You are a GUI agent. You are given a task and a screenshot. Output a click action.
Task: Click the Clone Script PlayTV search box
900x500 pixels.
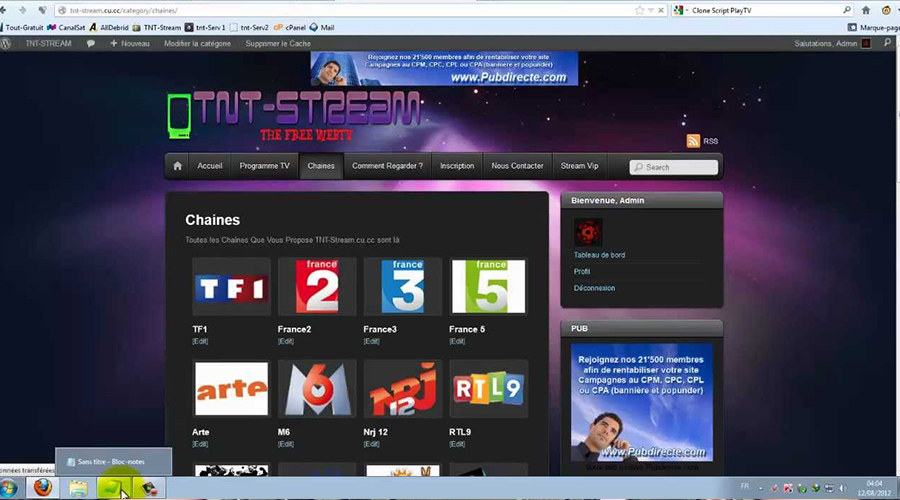[x=763, y=10]
